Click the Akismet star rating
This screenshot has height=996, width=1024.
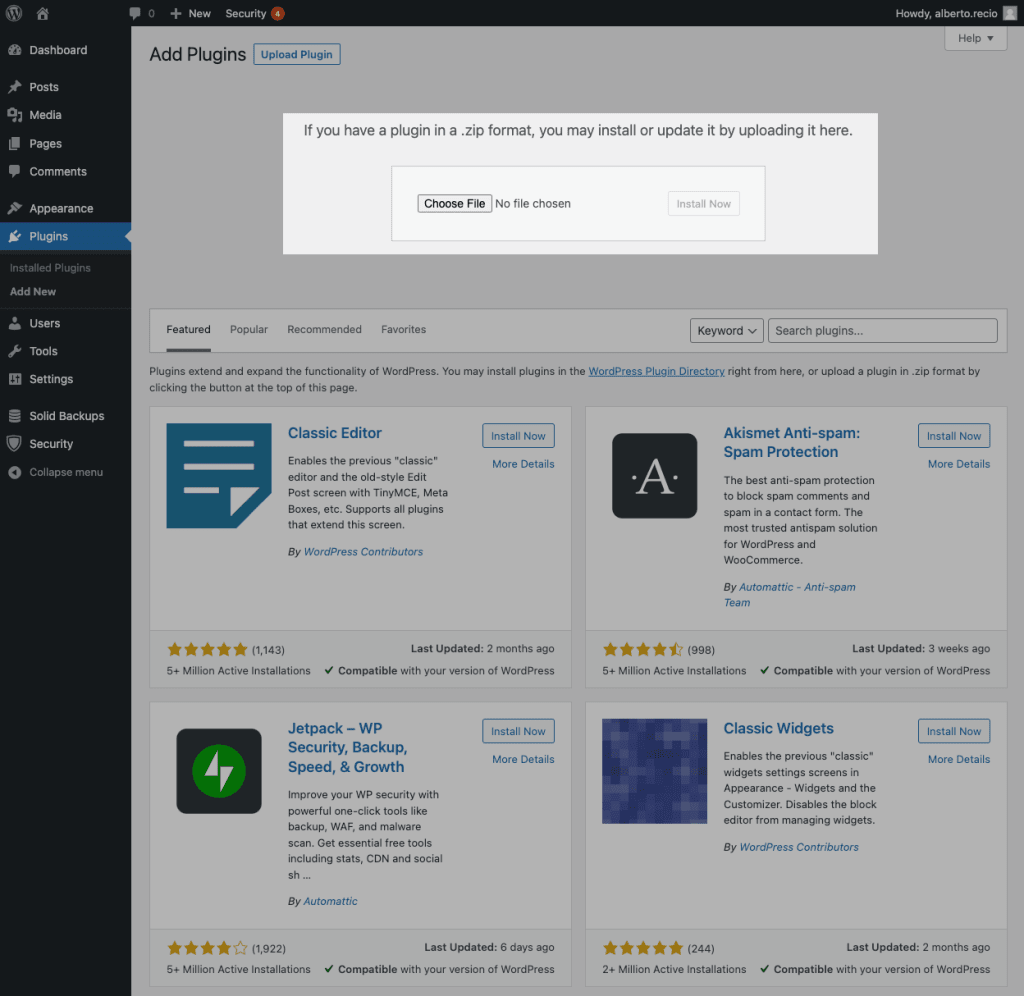pyautogui.click(x=643, y=649)
